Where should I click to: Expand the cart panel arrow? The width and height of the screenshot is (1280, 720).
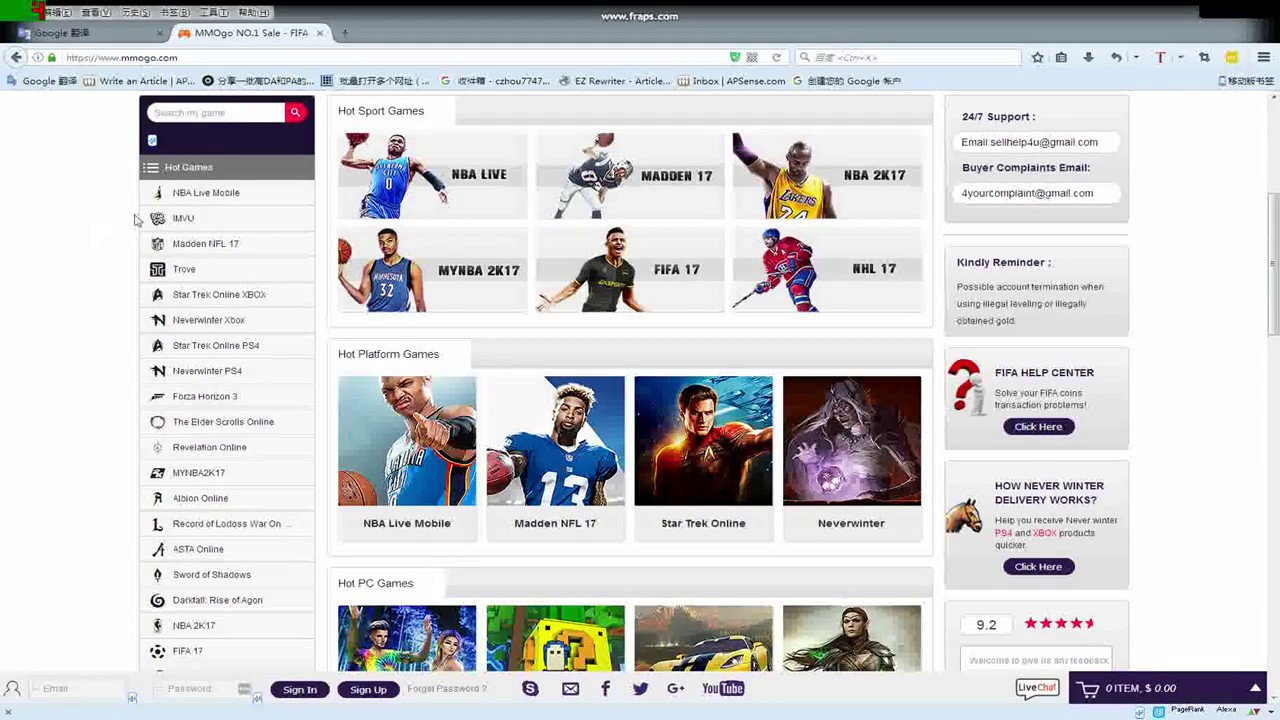click(1255, 688)
